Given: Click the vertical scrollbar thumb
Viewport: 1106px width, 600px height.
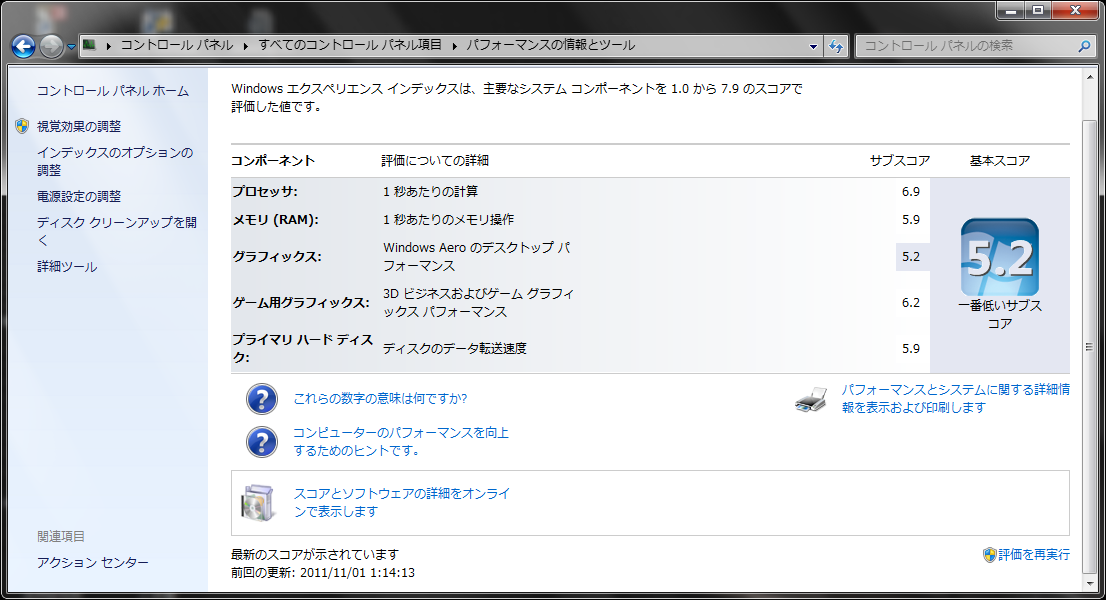Looking at the screenshot, I should click(x=1090, y=345).
